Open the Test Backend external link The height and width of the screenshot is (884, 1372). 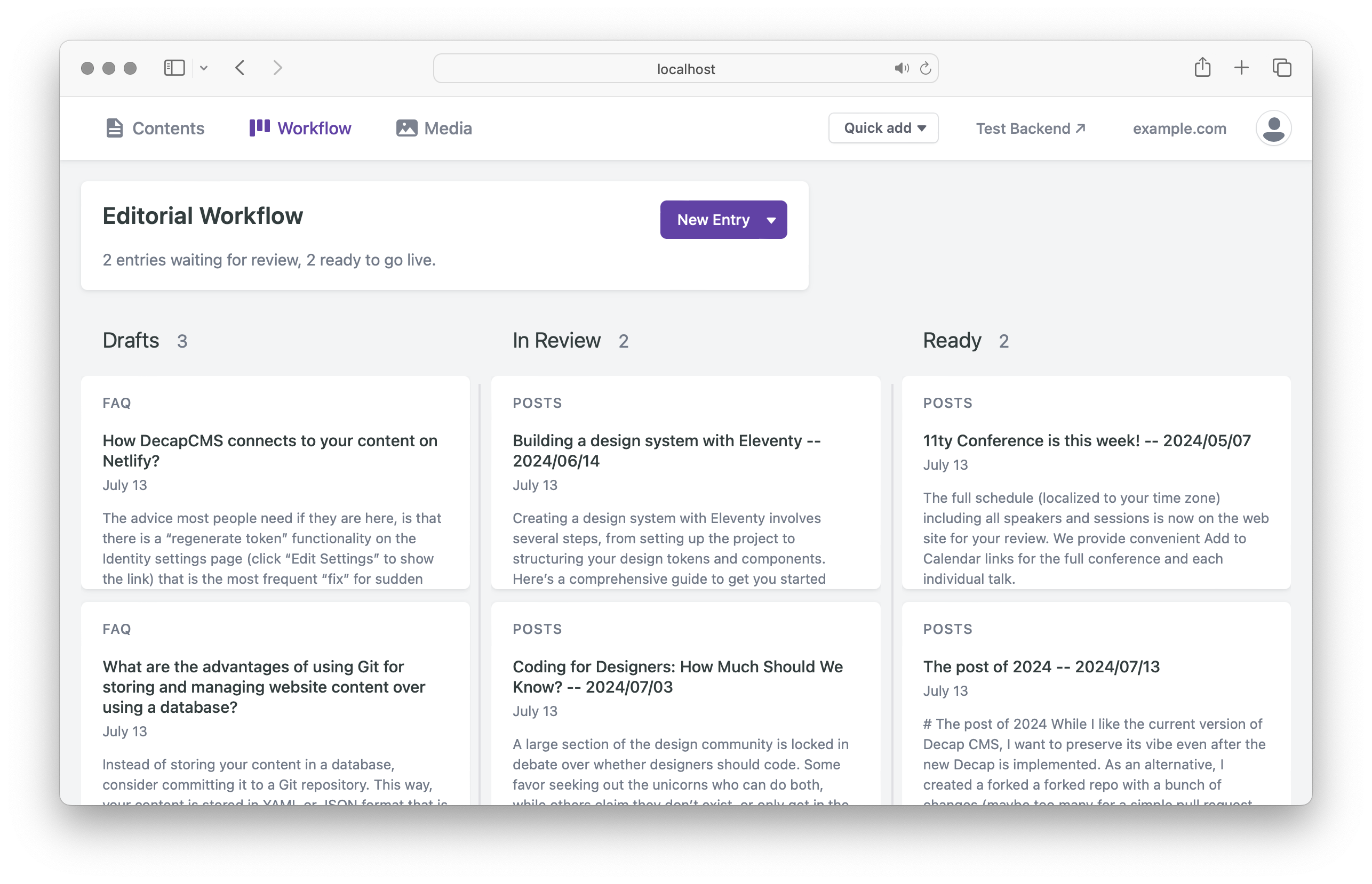[x=1030, y=128]
